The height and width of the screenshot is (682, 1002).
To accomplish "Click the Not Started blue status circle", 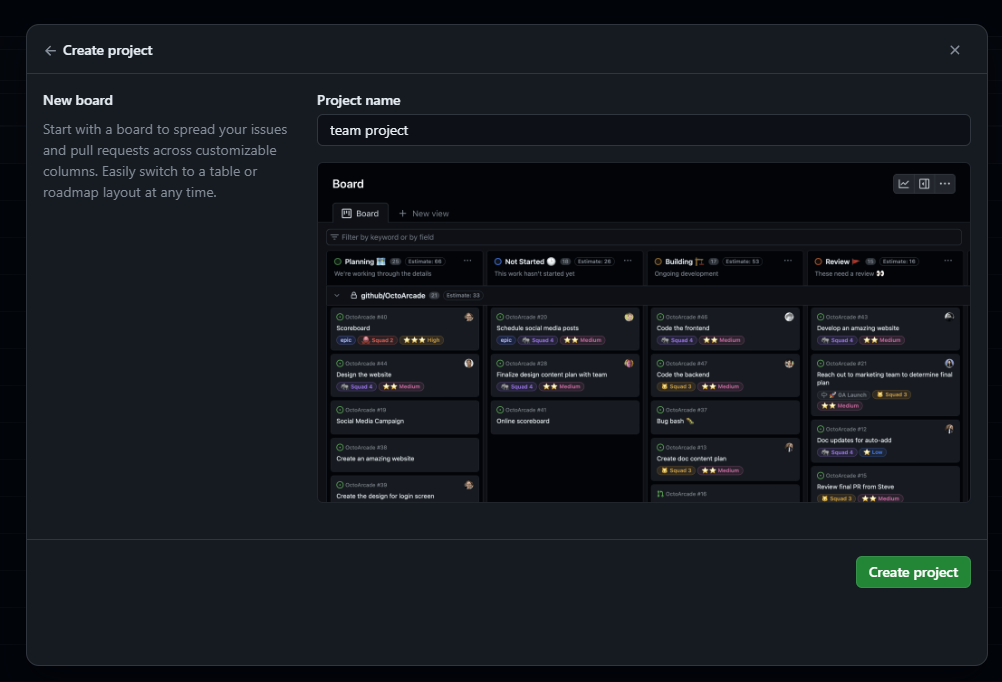I will point(498,261).
